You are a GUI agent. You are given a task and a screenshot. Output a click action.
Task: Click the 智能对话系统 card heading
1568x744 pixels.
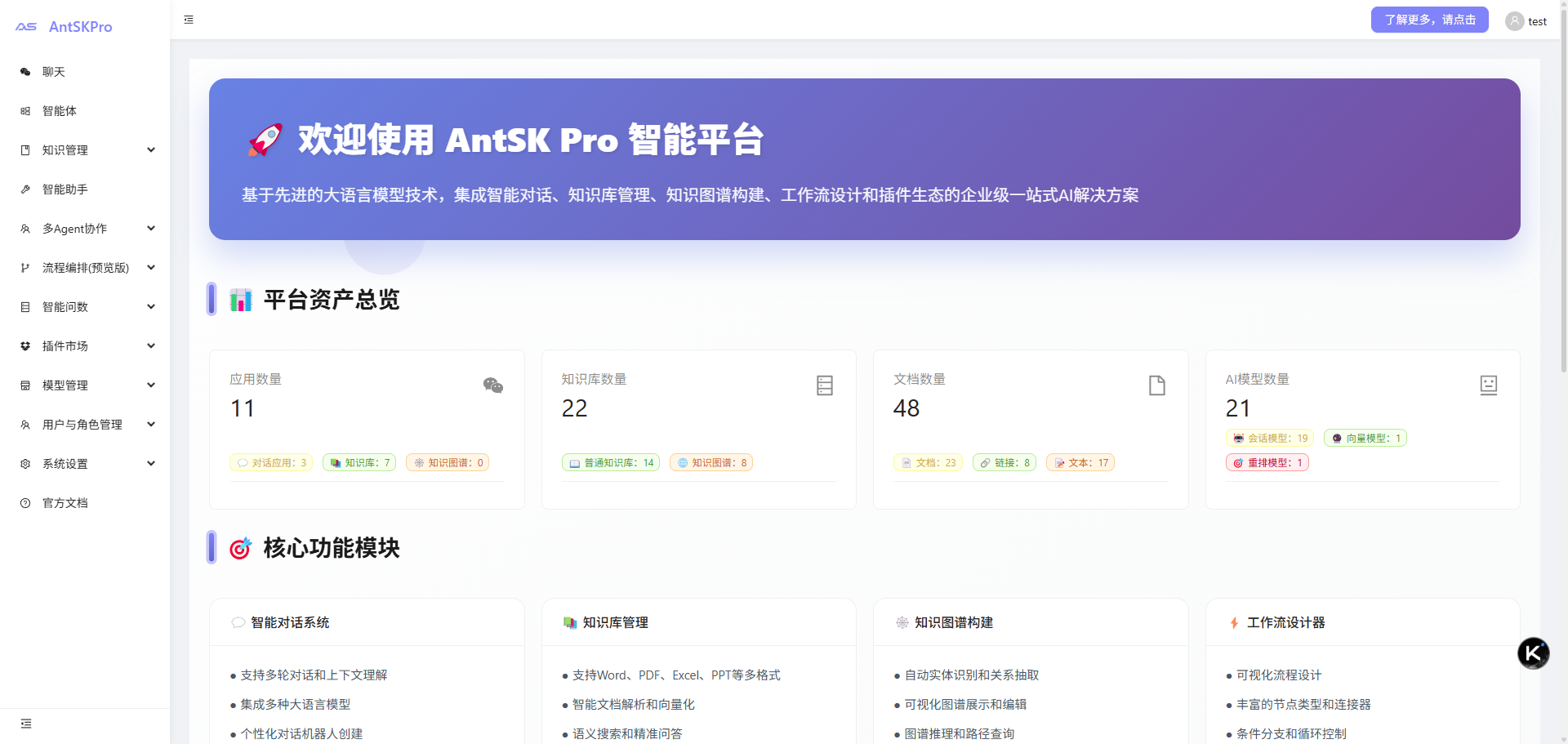pos(290,623)
